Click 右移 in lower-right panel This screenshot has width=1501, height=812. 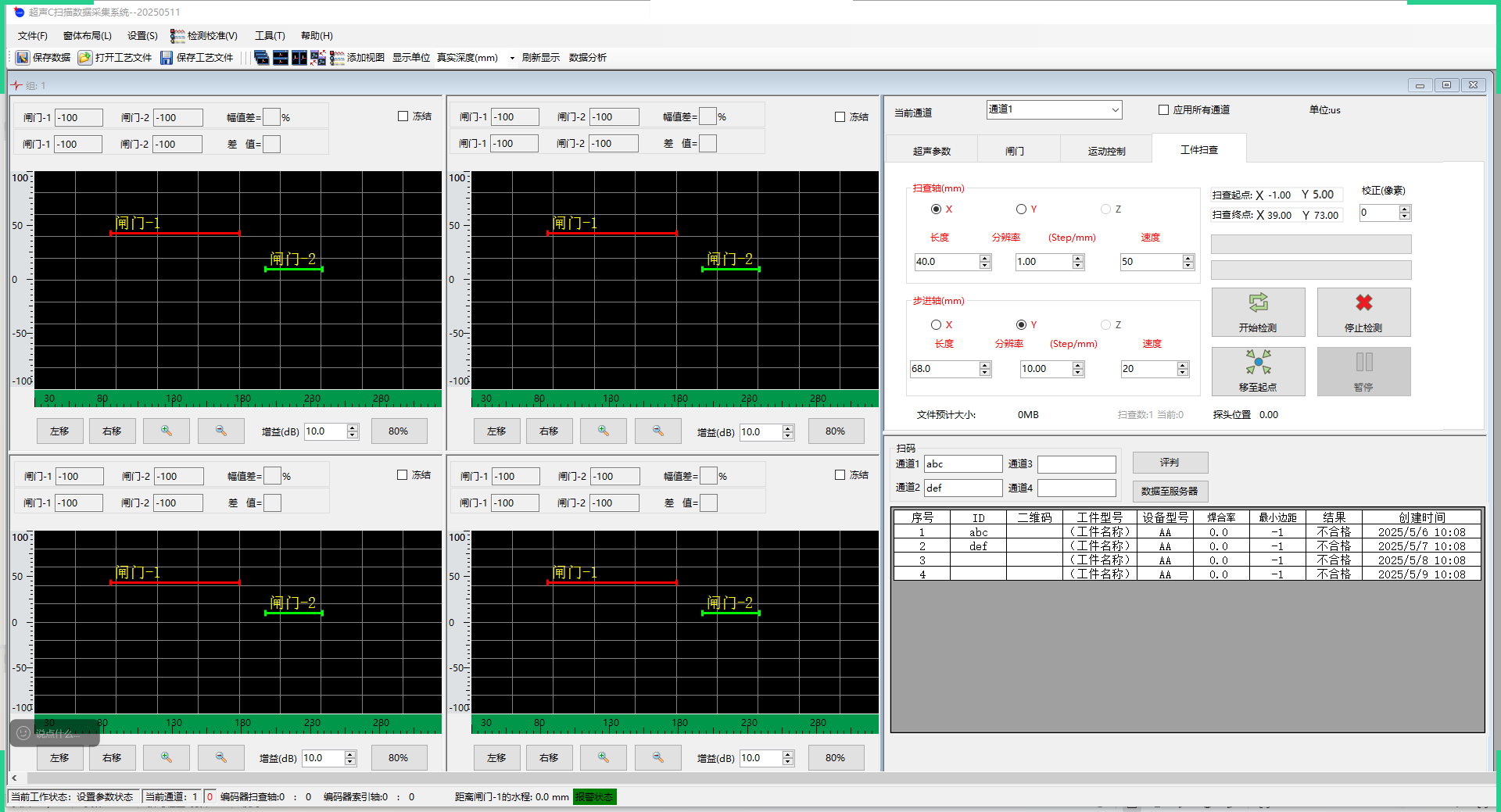(x=549, y=758)
